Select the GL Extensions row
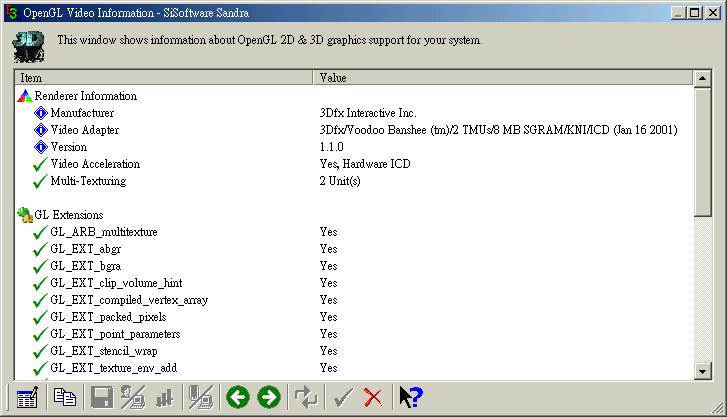Image resolution: width=727 pixels, height=417 pixels. pos(69,215)
